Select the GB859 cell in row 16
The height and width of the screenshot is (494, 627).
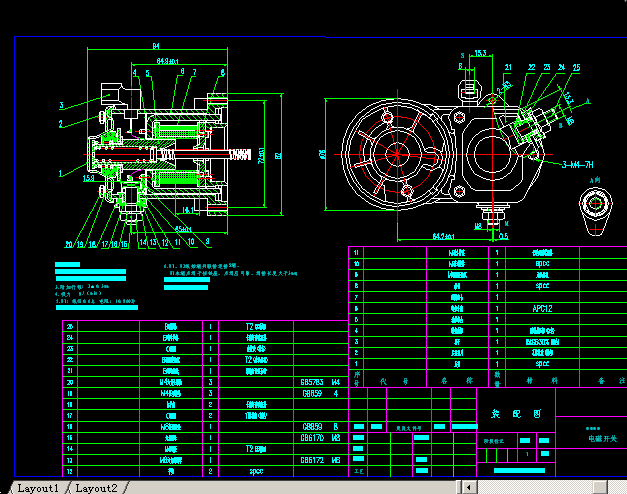click(x=312, y=427)
